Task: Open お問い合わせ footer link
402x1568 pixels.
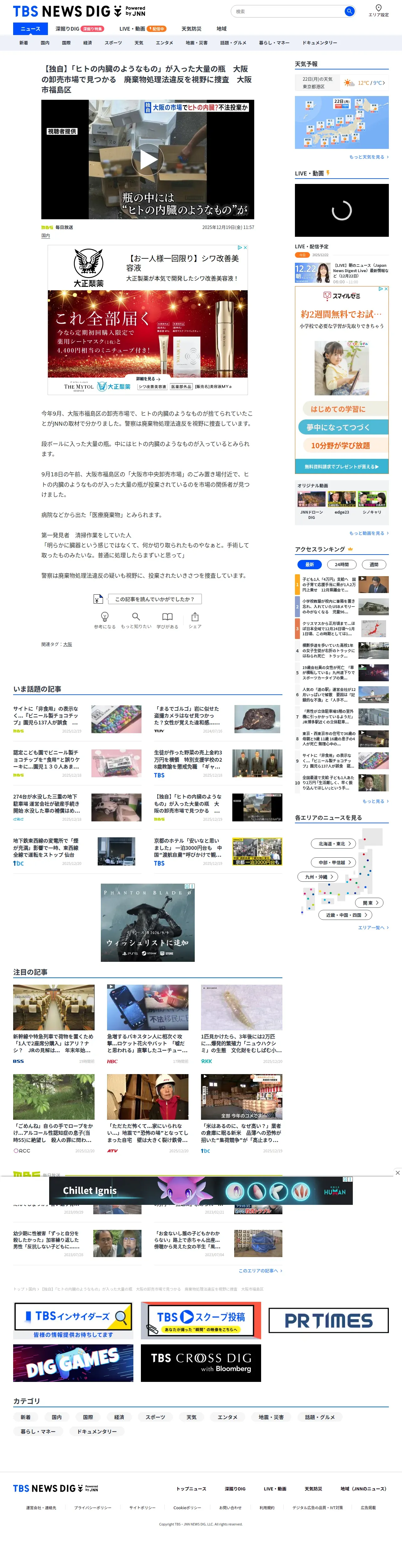Action: 230,1508
